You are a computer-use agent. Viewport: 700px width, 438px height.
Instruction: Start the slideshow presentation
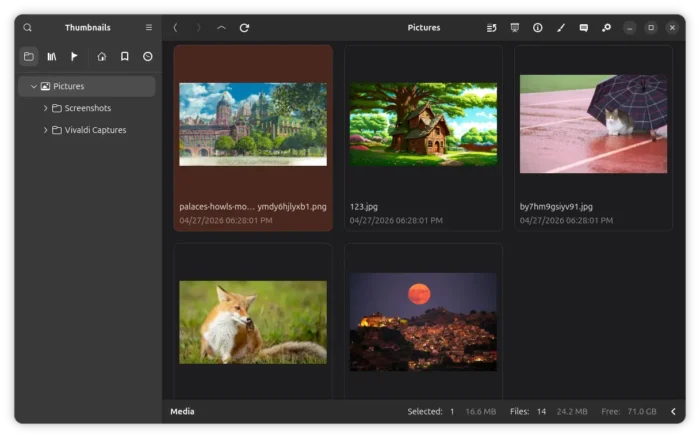click(x=515, y=28)
